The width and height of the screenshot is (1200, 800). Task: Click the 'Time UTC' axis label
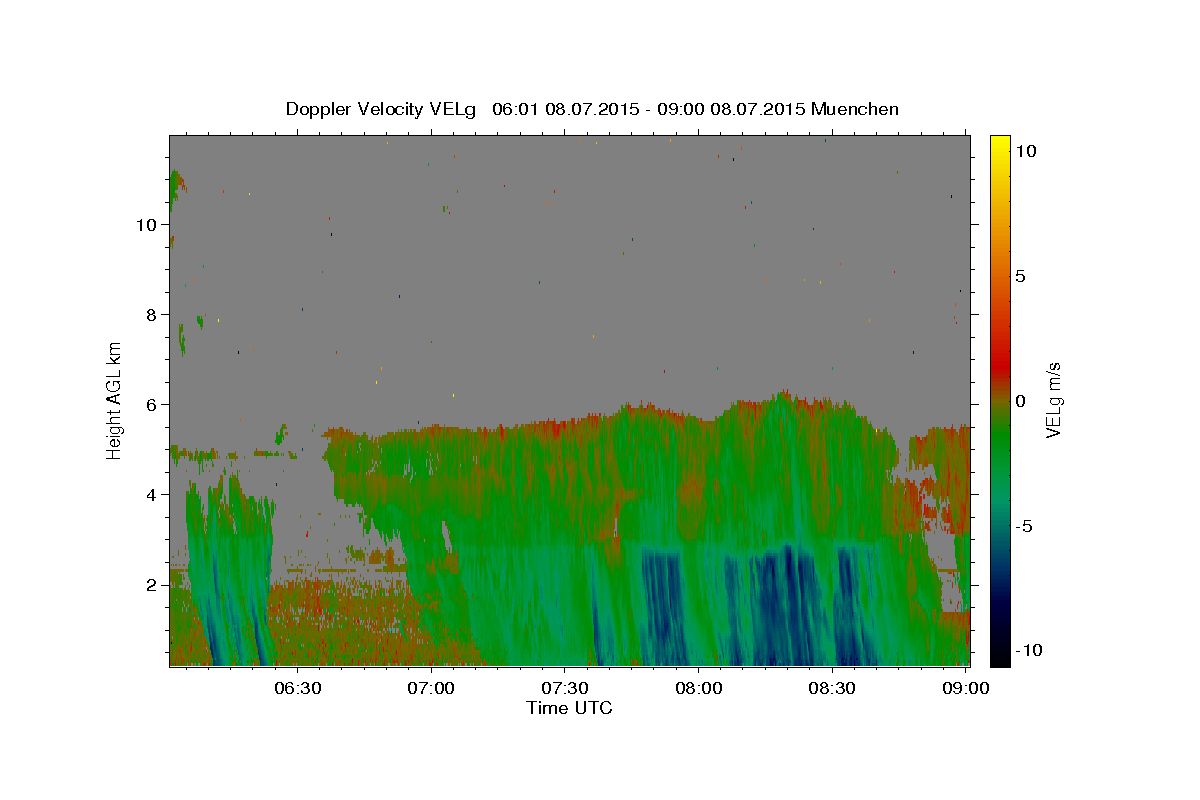coord(569,708)
